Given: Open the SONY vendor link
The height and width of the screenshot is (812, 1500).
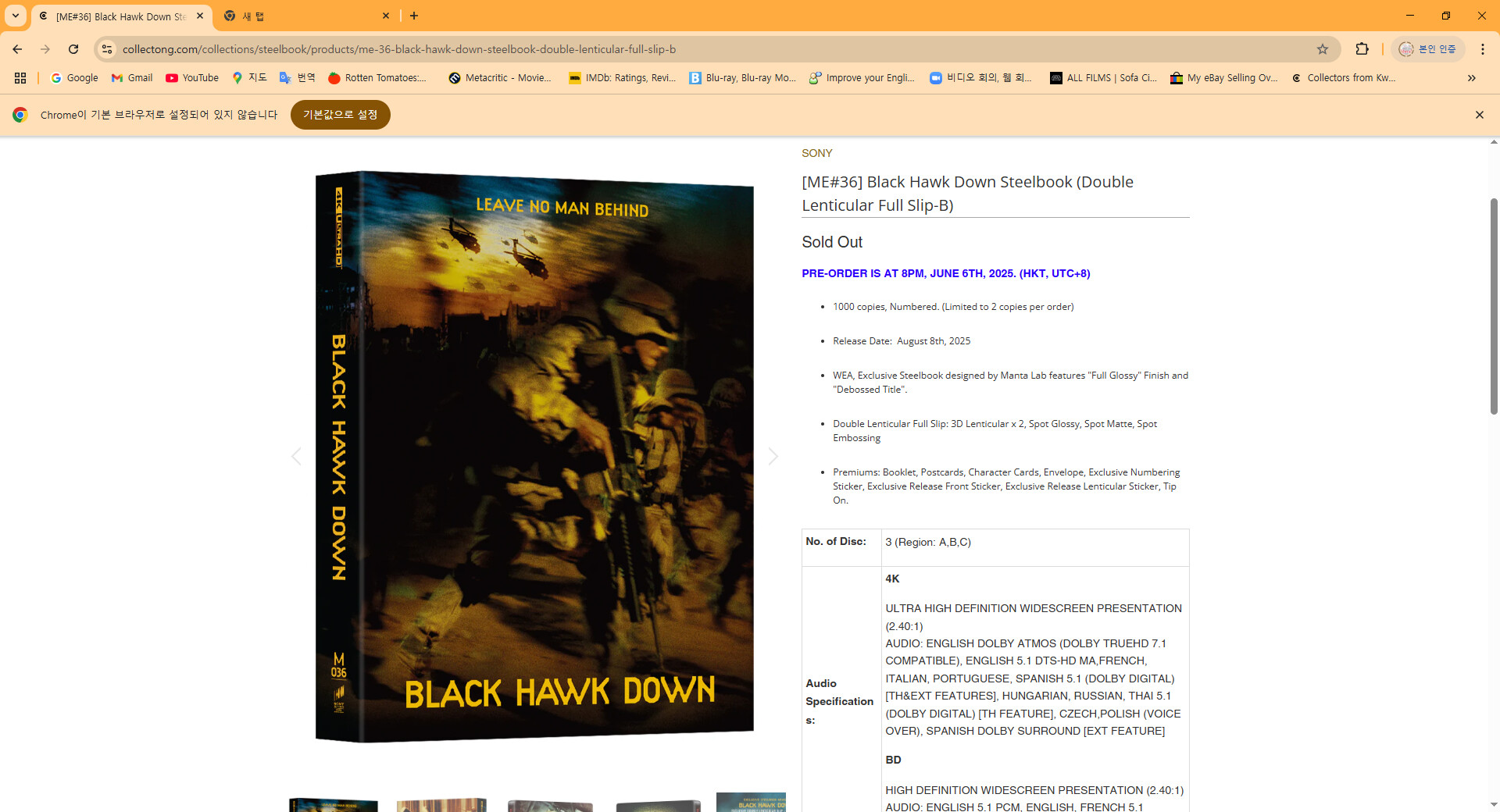Looking at the screenshot, I should [x=817, y=153].
